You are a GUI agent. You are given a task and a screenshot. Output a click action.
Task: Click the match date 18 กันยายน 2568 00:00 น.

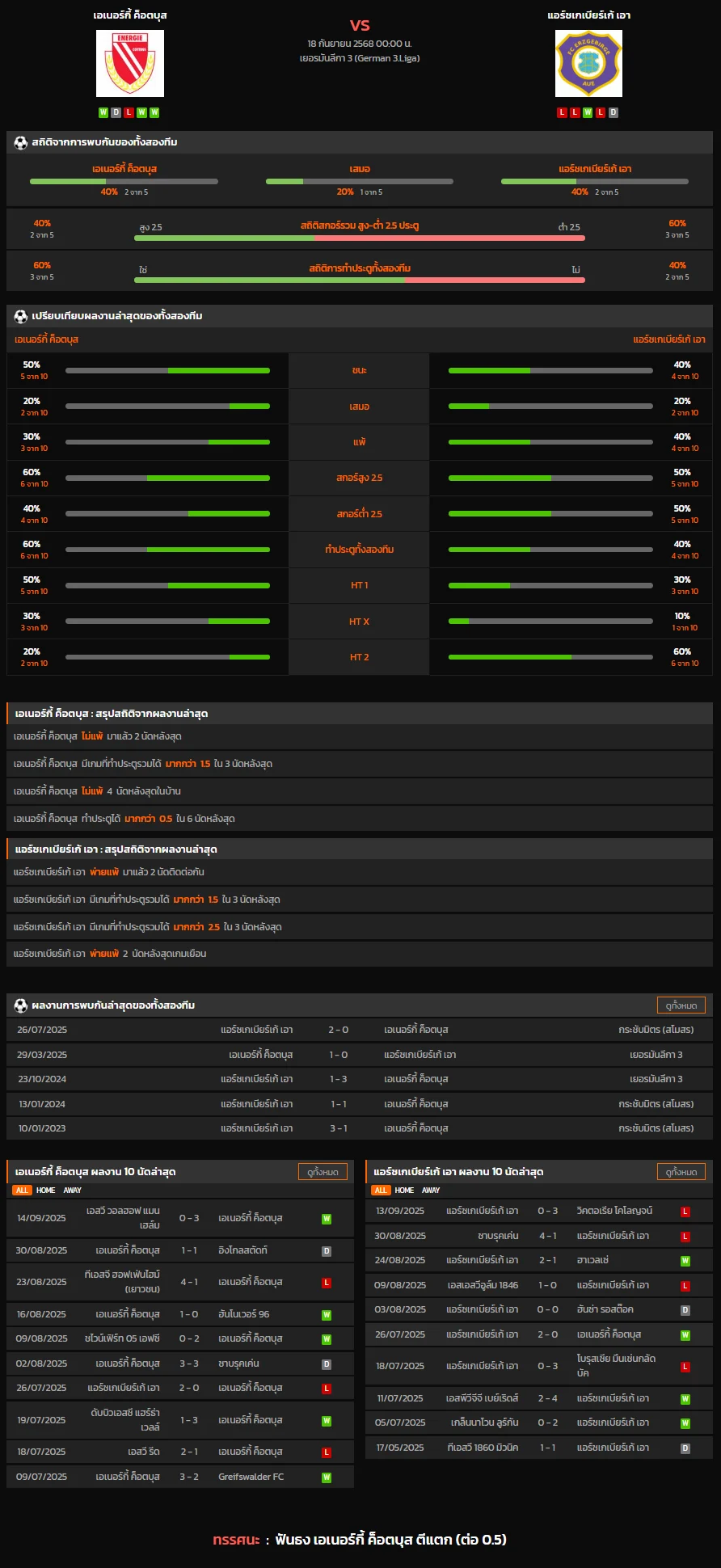pyautogui.click(x=360, y=44)
